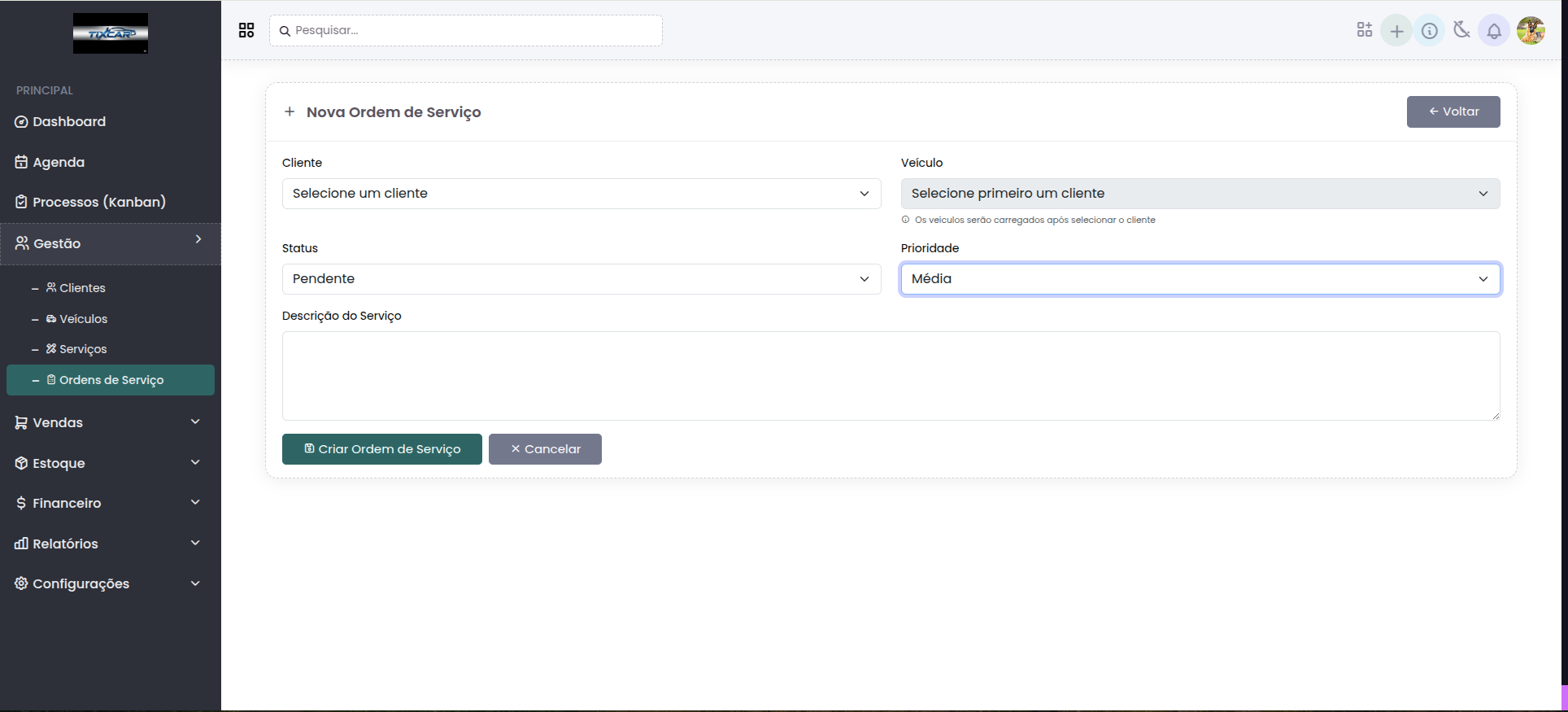Viewport: 1568px width, 712px height.
Task: Toggle dark mode with moon icon
Action: [1461, 30]
